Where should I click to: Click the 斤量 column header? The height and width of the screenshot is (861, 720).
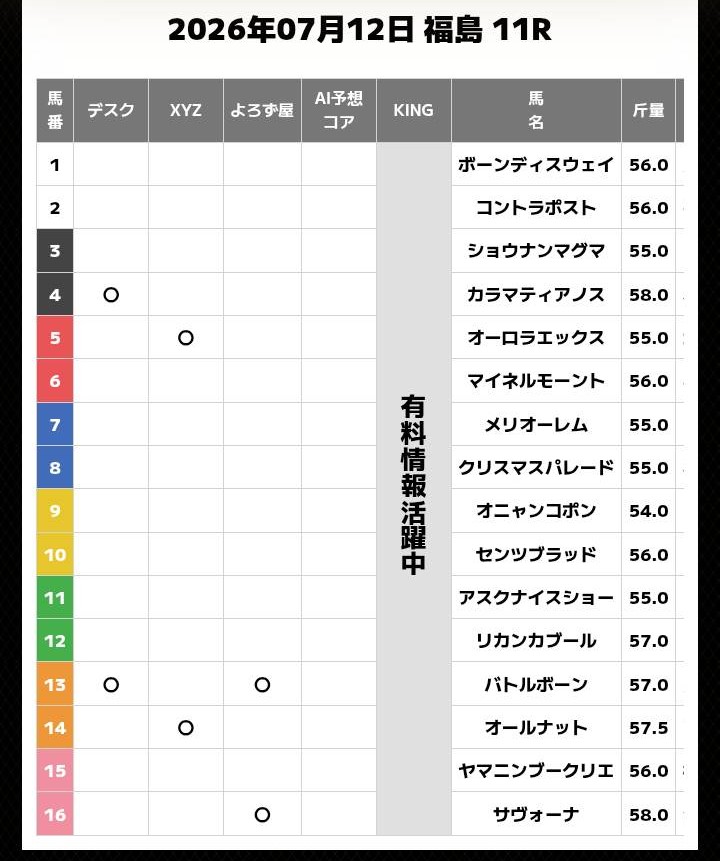649,110
